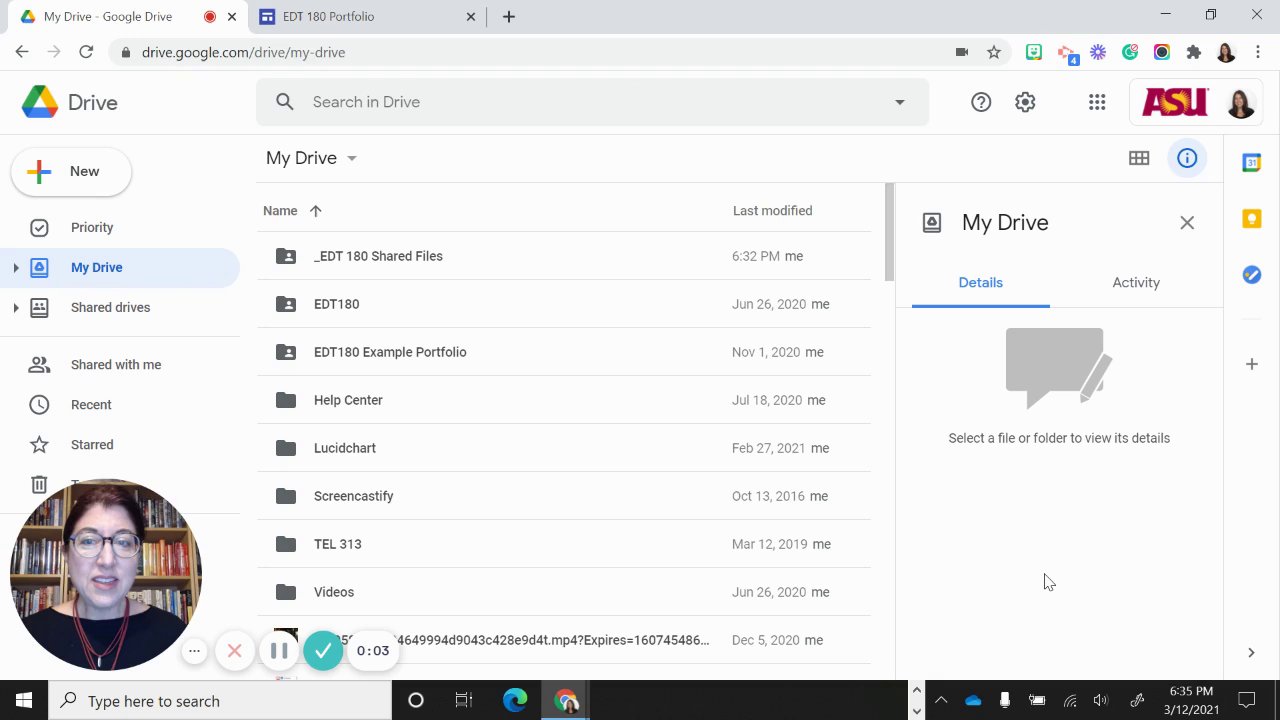The height and width of the screenshot is (720, 1280).
Task: Open the Details tab
Action: tap(981, 283)
